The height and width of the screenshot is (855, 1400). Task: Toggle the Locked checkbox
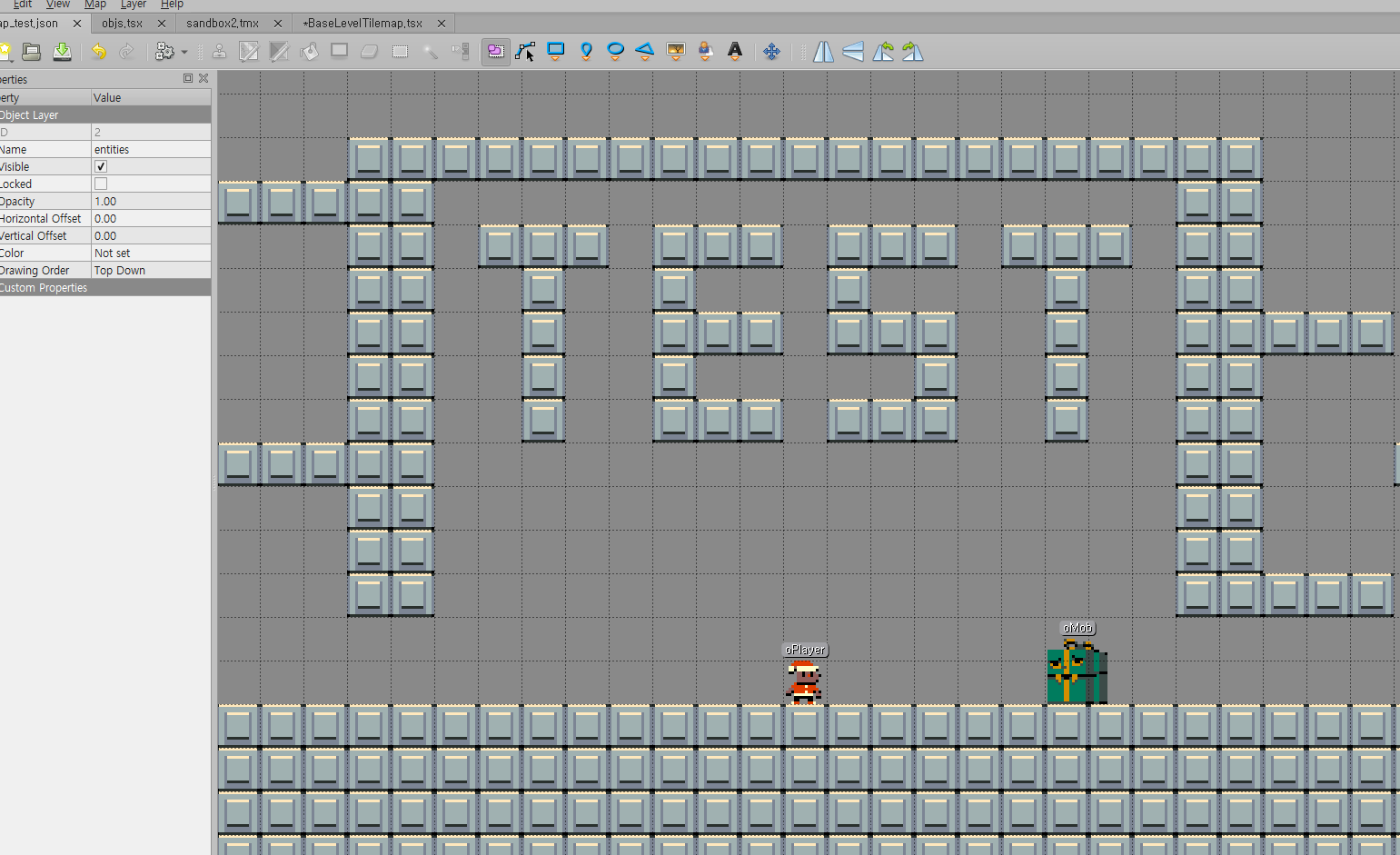tap(101, 184)
